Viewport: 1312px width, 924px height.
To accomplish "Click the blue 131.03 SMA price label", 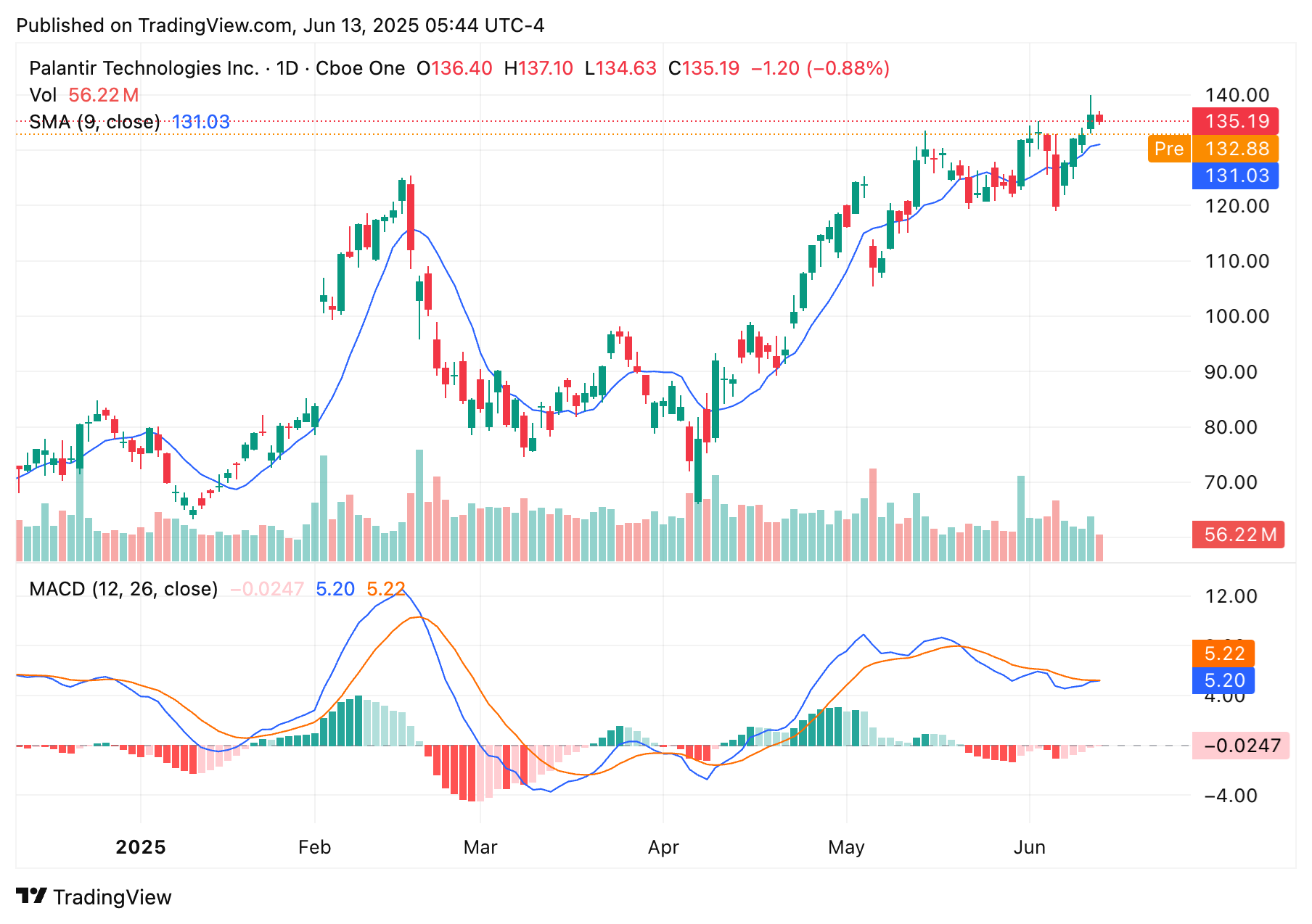I will [x=1236, y=176].
